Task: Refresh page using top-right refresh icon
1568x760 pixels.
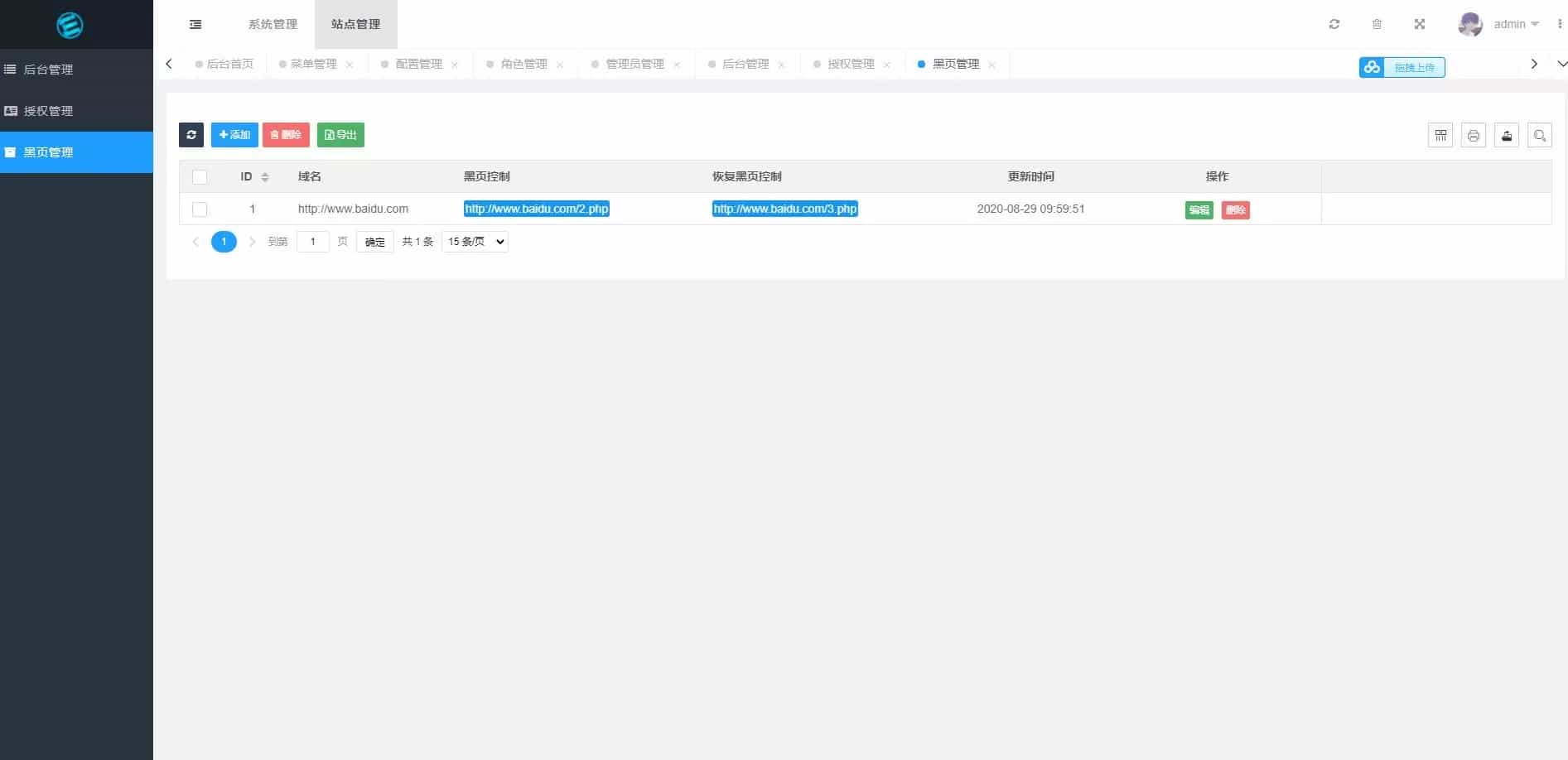Action: pos(1334,24)
